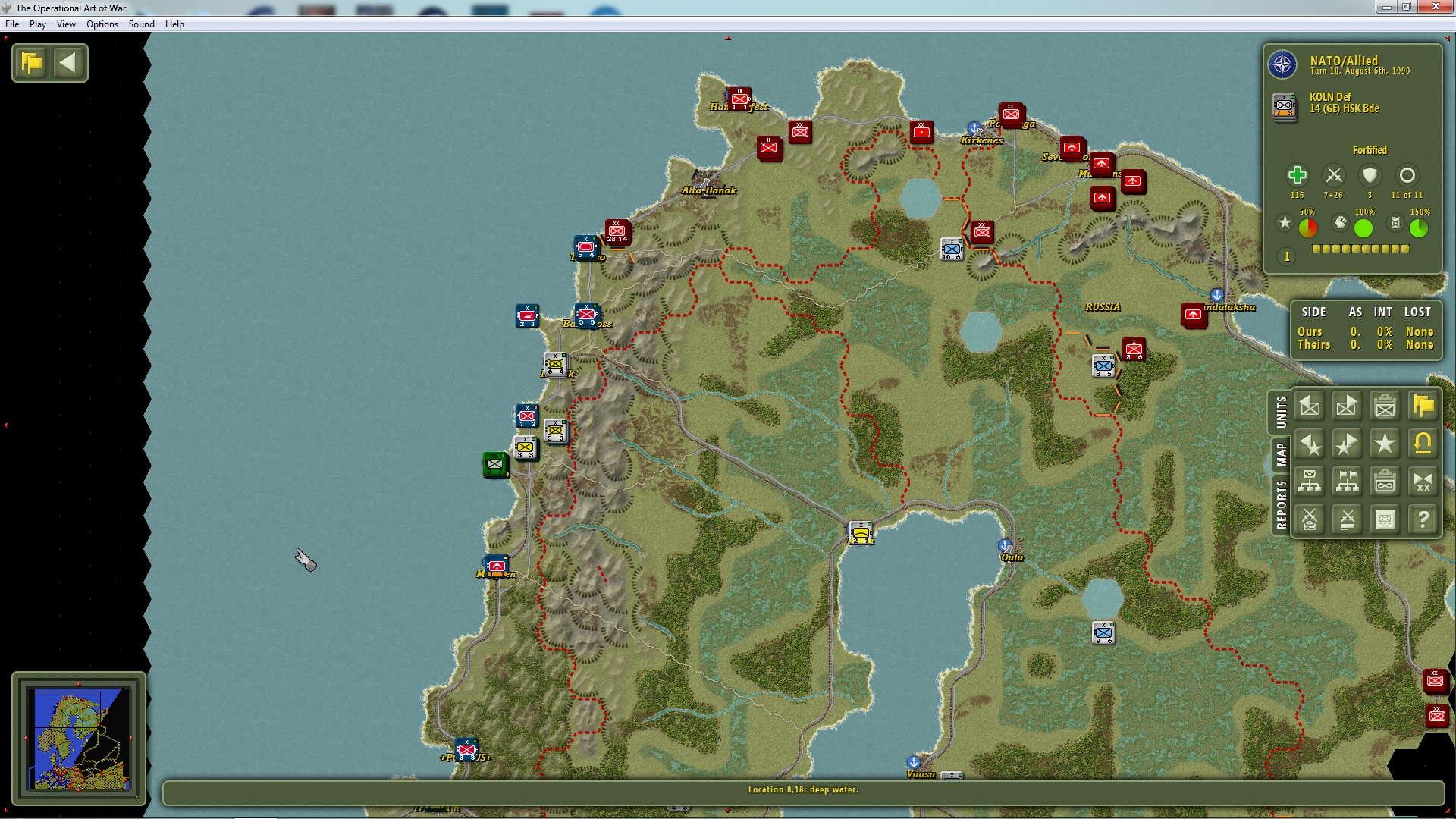Select the red unit west of Kandalaksha
This screenshot has height=819, width=1456.
1194,315
